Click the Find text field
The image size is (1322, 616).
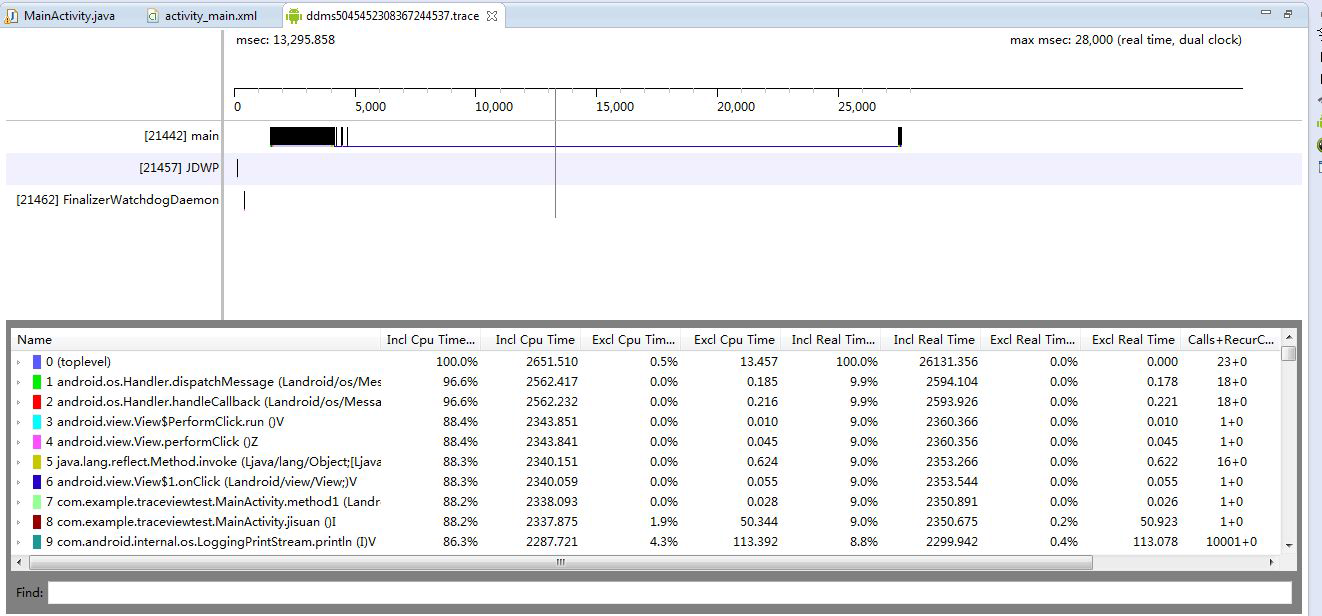coord(669,593)
